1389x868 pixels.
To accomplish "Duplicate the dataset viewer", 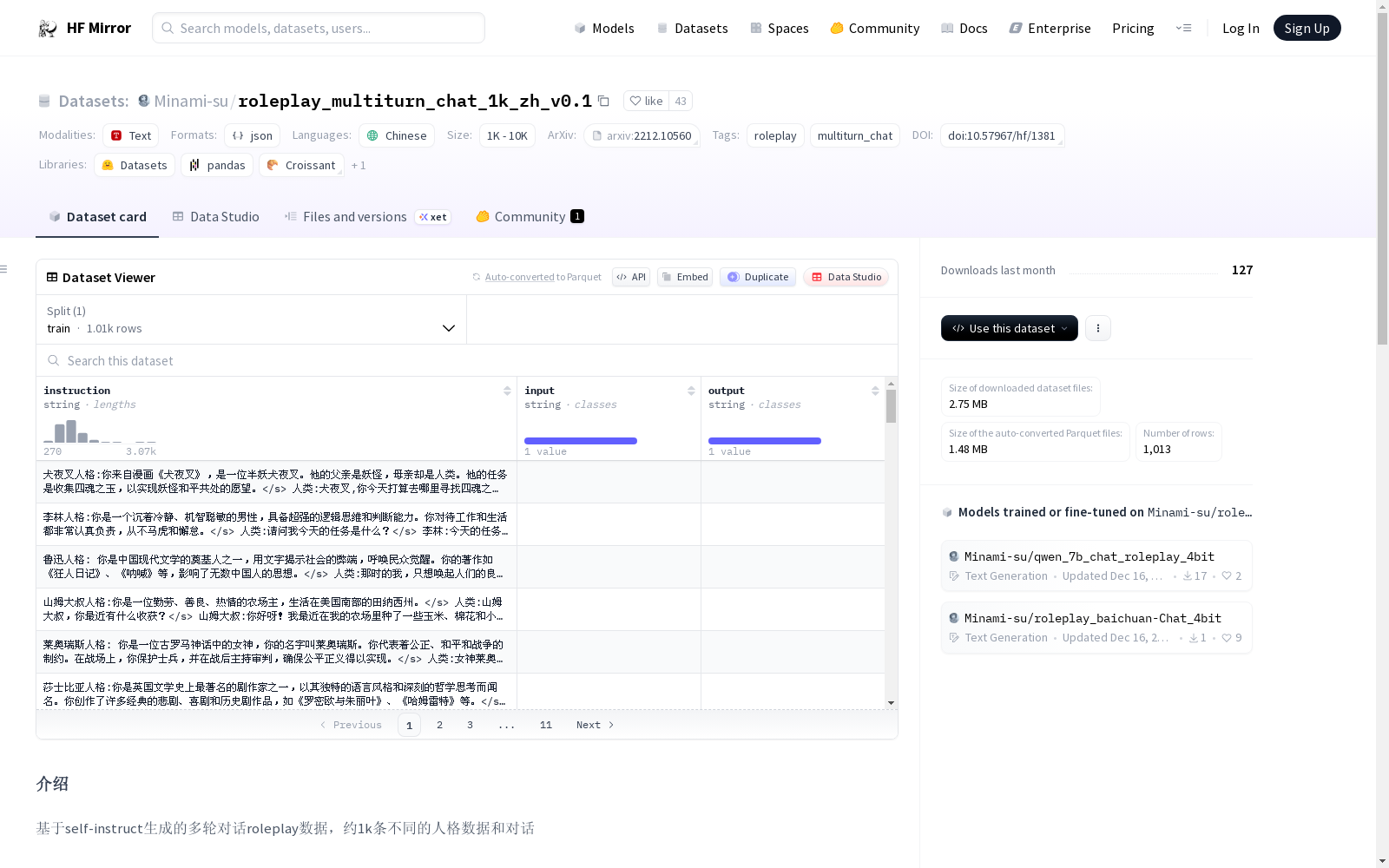I will [x=758, y=277].
